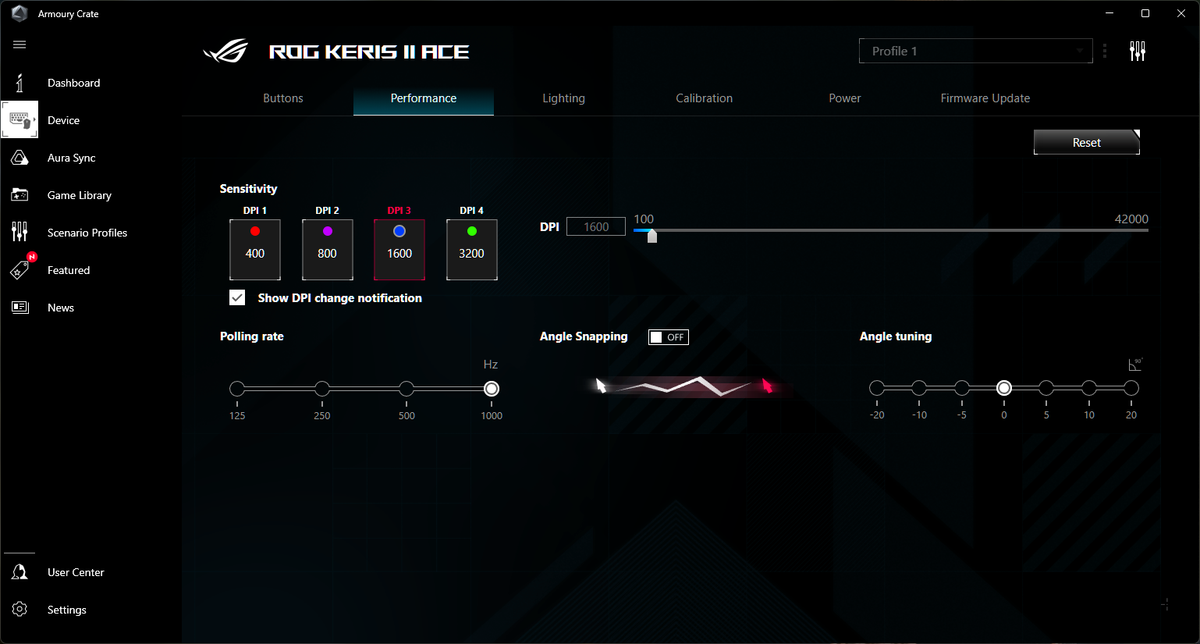The width and height of the screenshot is (1200, 644).
Task: Select the DPI 1 preset of 400
Action: pyautogui.click(x=255, y=250)
